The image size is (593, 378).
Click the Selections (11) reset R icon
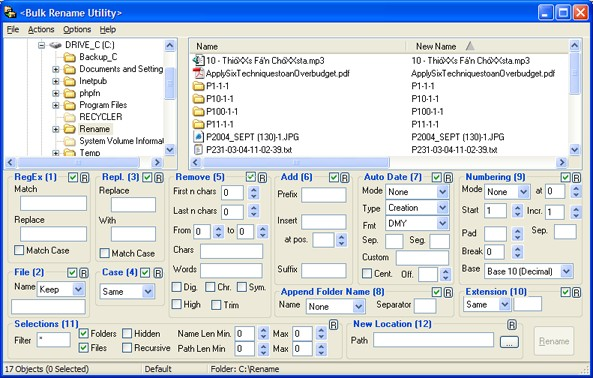click(333, 325)
